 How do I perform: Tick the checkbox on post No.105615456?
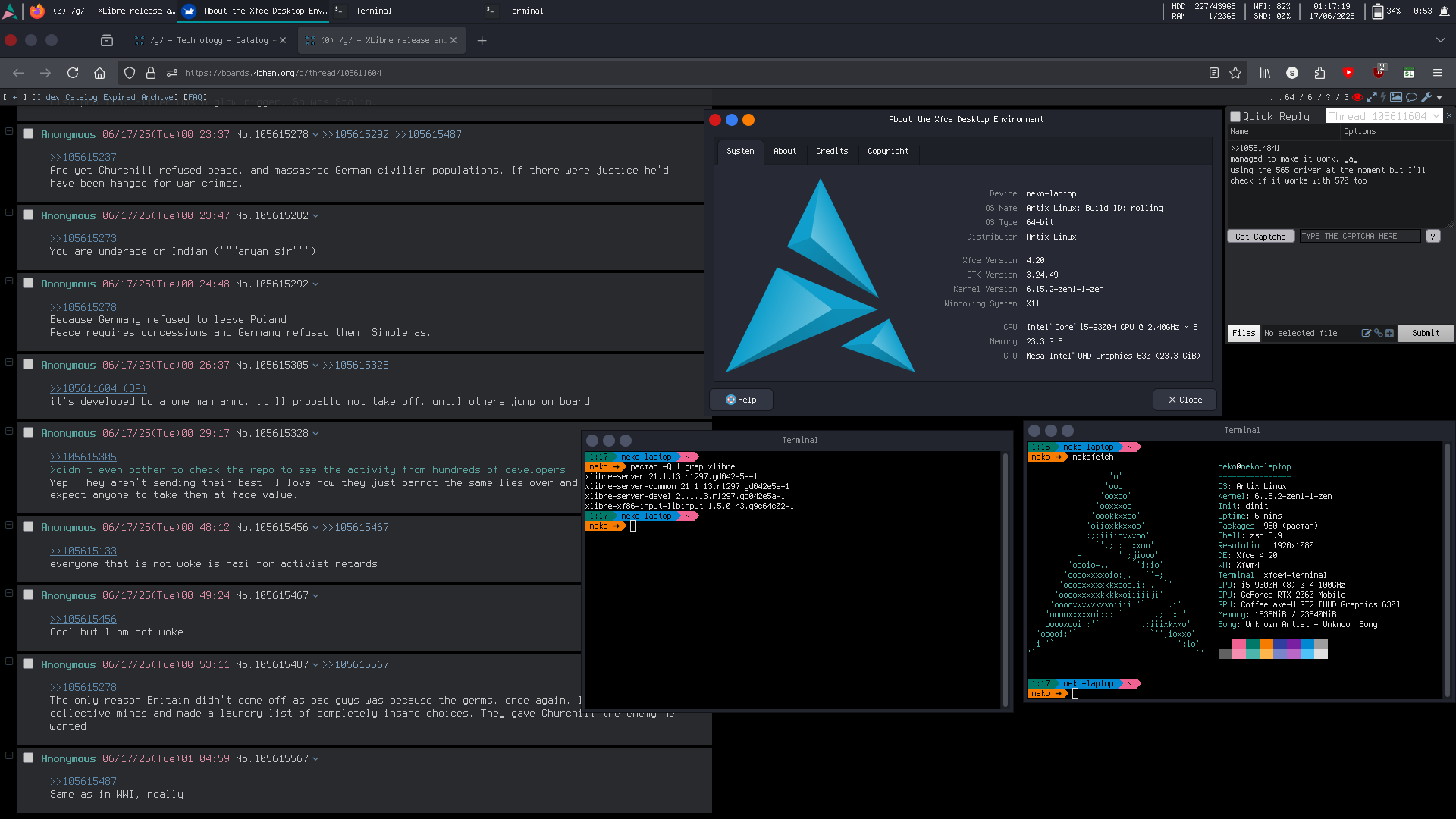[x=28, y=526]
